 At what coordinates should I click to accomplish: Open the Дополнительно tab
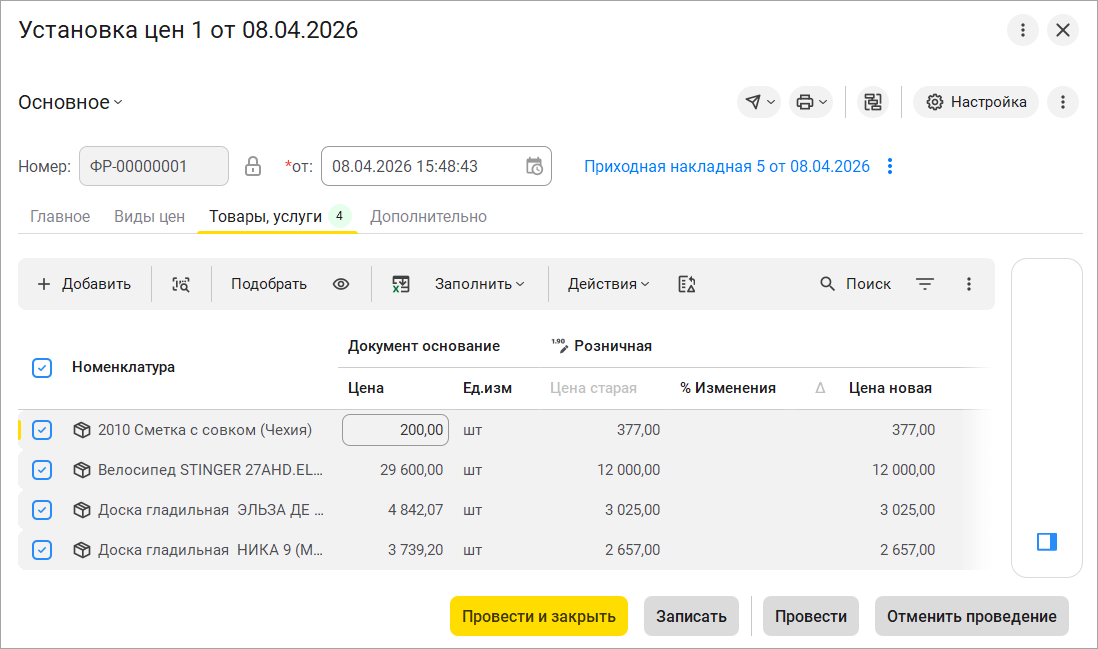click(x=428, y=216)
